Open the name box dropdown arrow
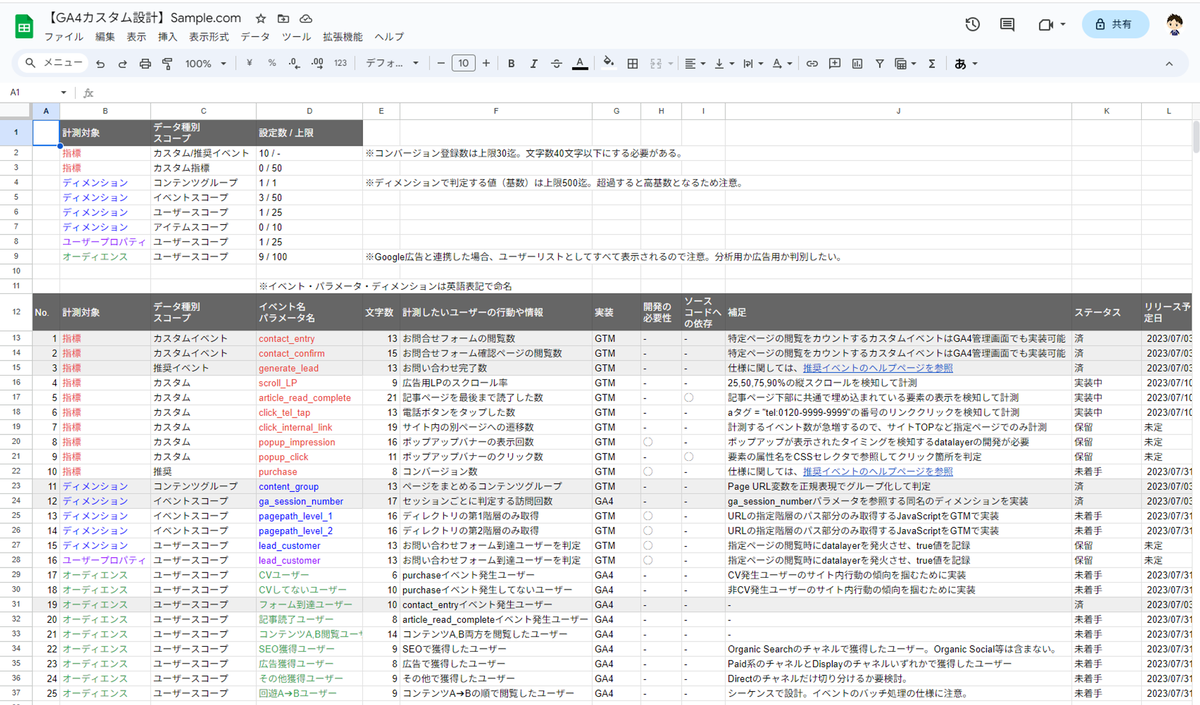This screenshot has width=1200, height=705. [x=64, y=92]
